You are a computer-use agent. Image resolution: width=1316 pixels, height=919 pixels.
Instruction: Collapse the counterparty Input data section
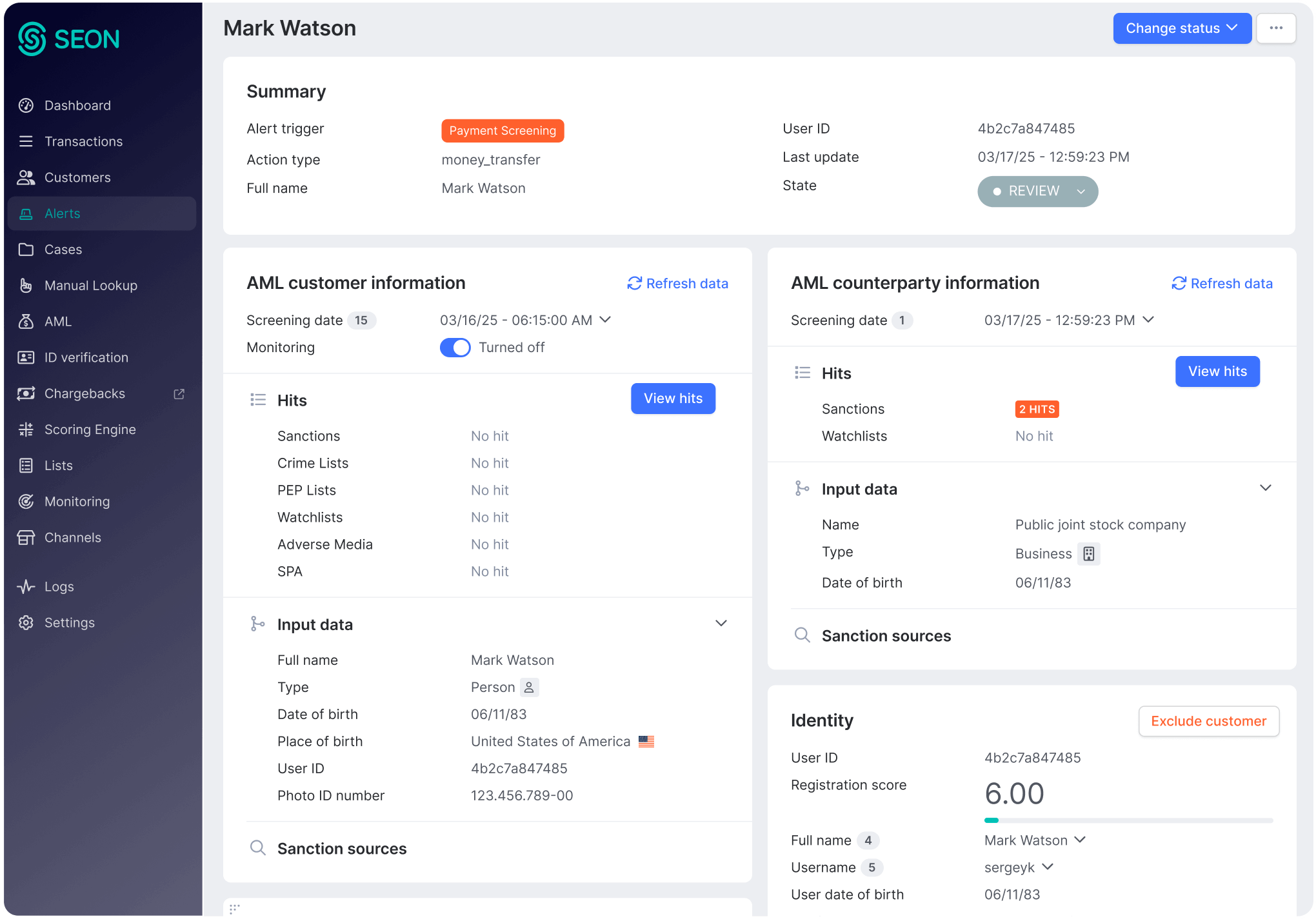1266,488
